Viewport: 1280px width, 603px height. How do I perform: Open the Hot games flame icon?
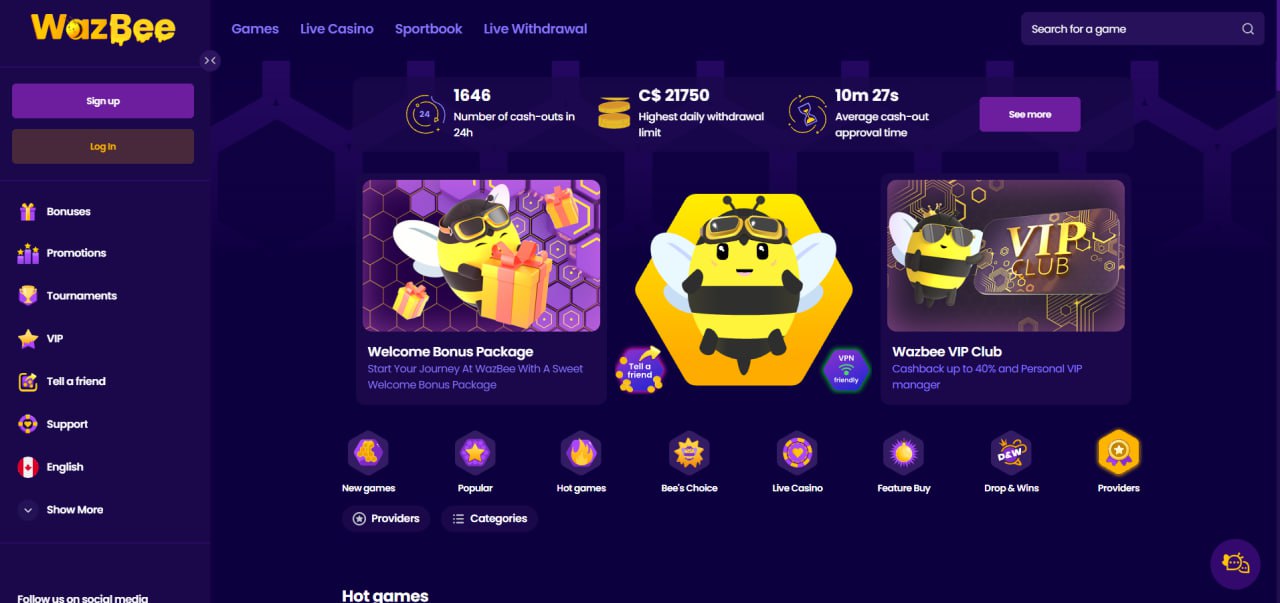tap(581, 453)
